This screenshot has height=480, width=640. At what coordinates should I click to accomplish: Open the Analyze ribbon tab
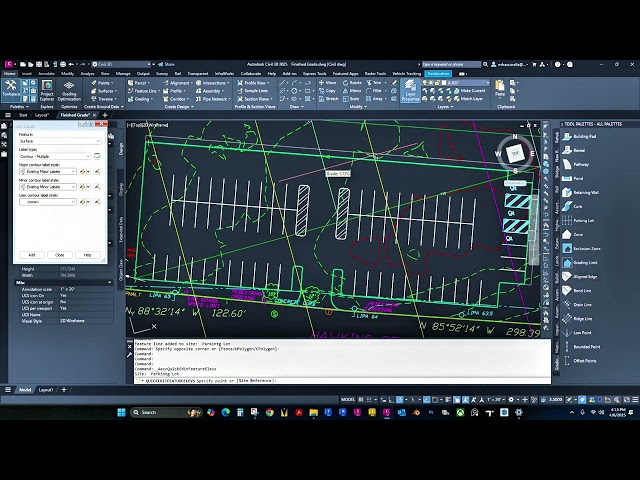click(87, 73)
